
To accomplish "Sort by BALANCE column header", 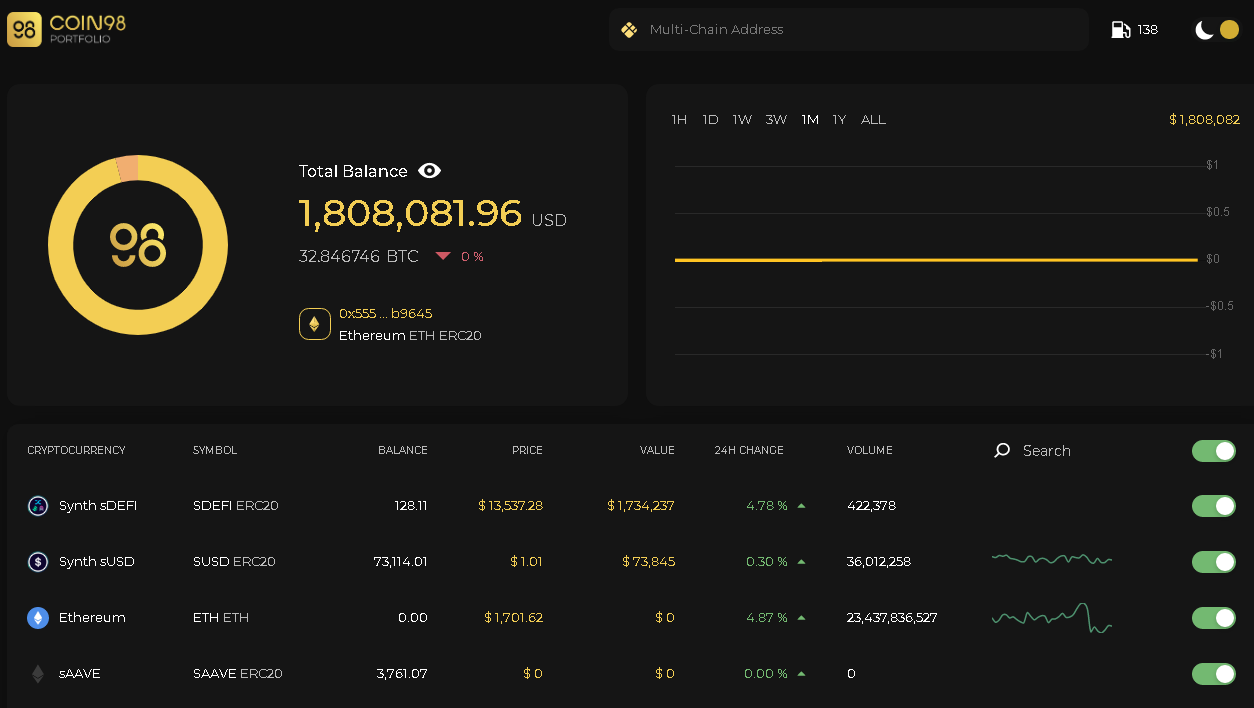I will click(403, 451).
